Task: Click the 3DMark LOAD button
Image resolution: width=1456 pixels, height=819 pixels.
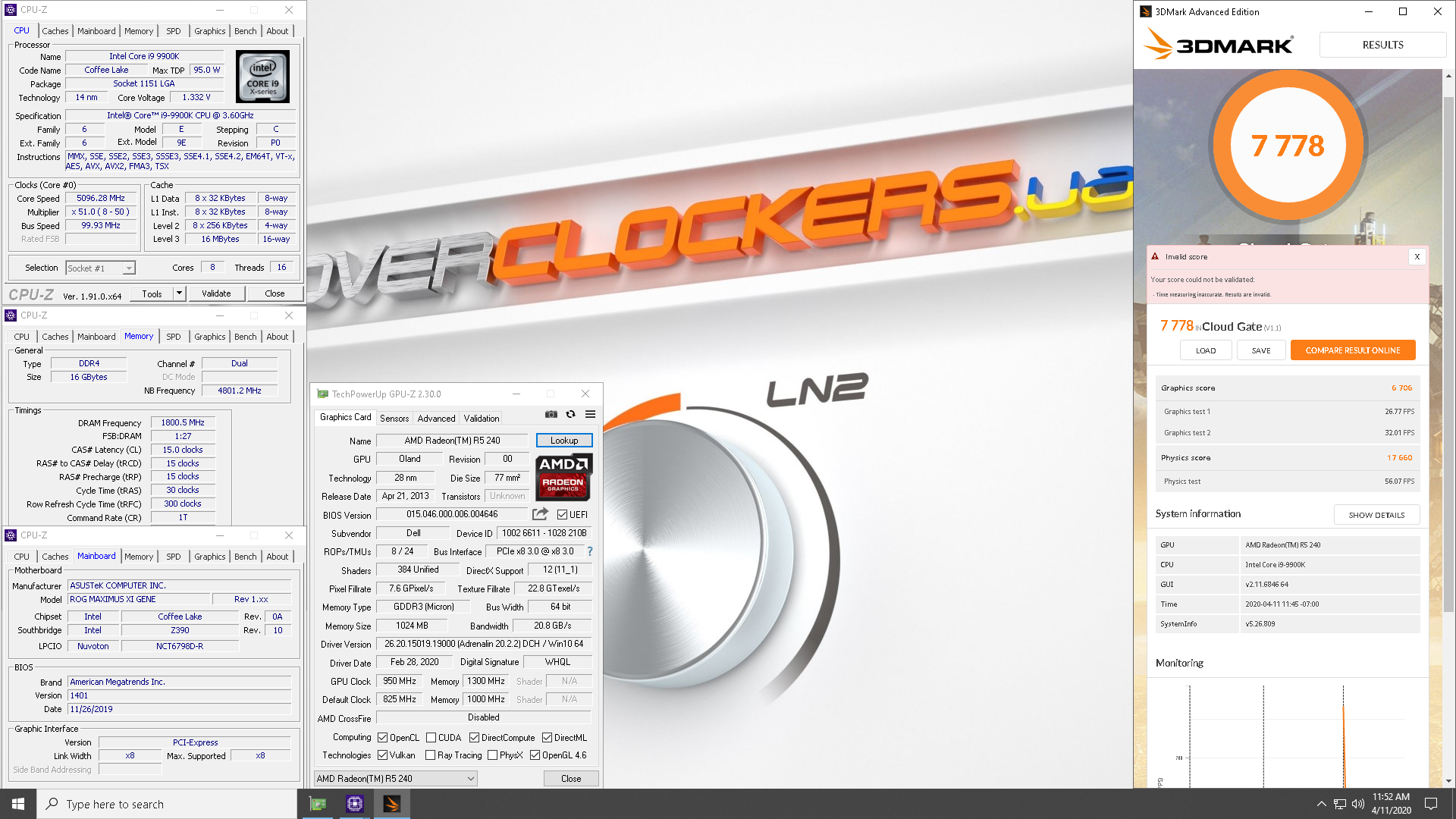Action: pos(1206,350)
